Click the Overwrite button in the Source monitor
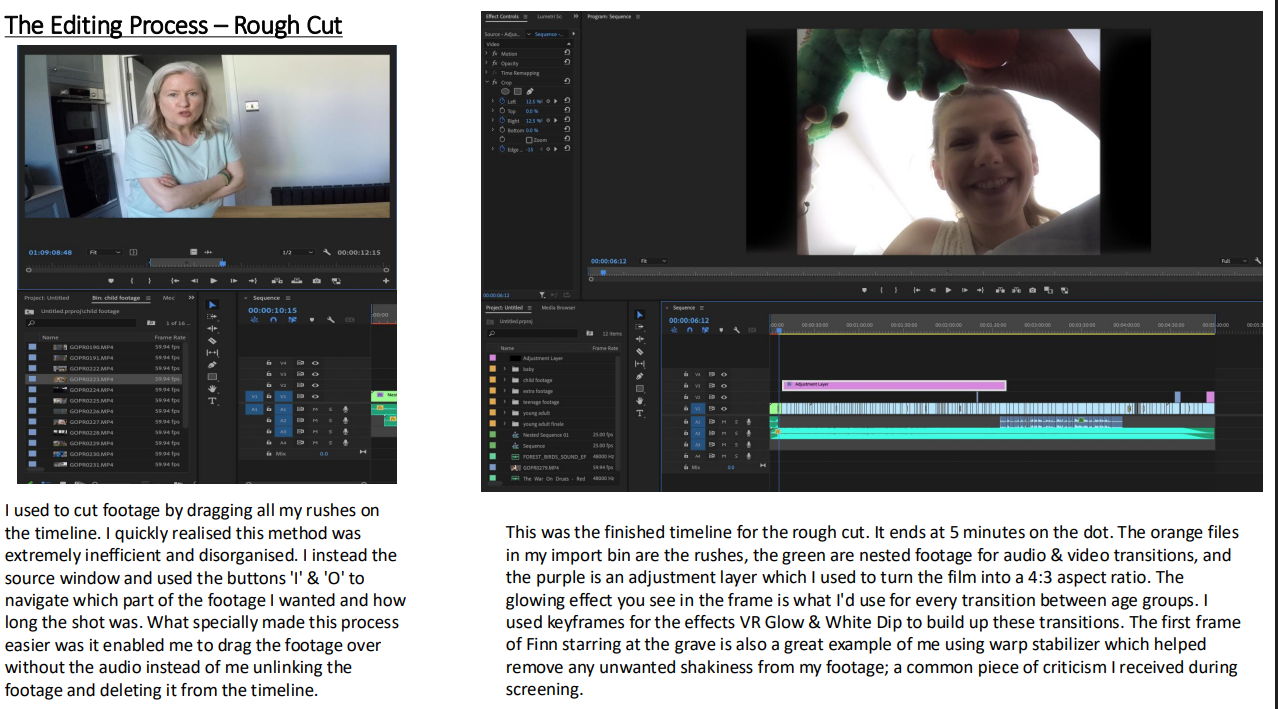The width and height of the screenshot is (1278, 709). tap(297, 281)
